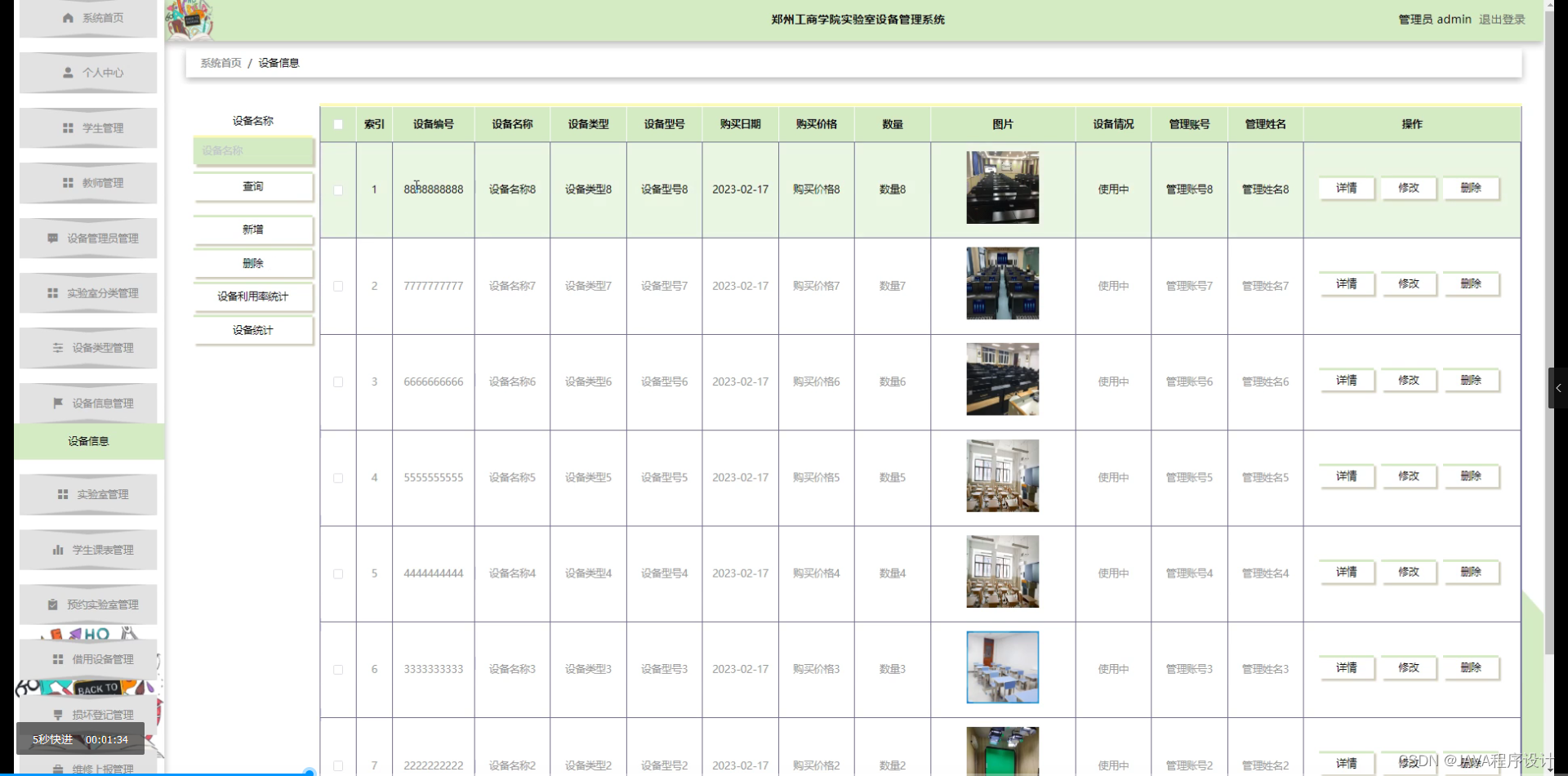Open 个人中心 sidebar menu
The width and height of the screenshot is (1568, 776).
click(88, 73)
